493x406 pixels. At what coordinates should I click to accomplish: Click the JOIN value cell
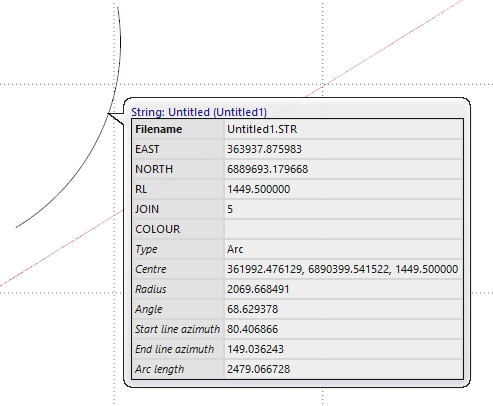[344, 209]
